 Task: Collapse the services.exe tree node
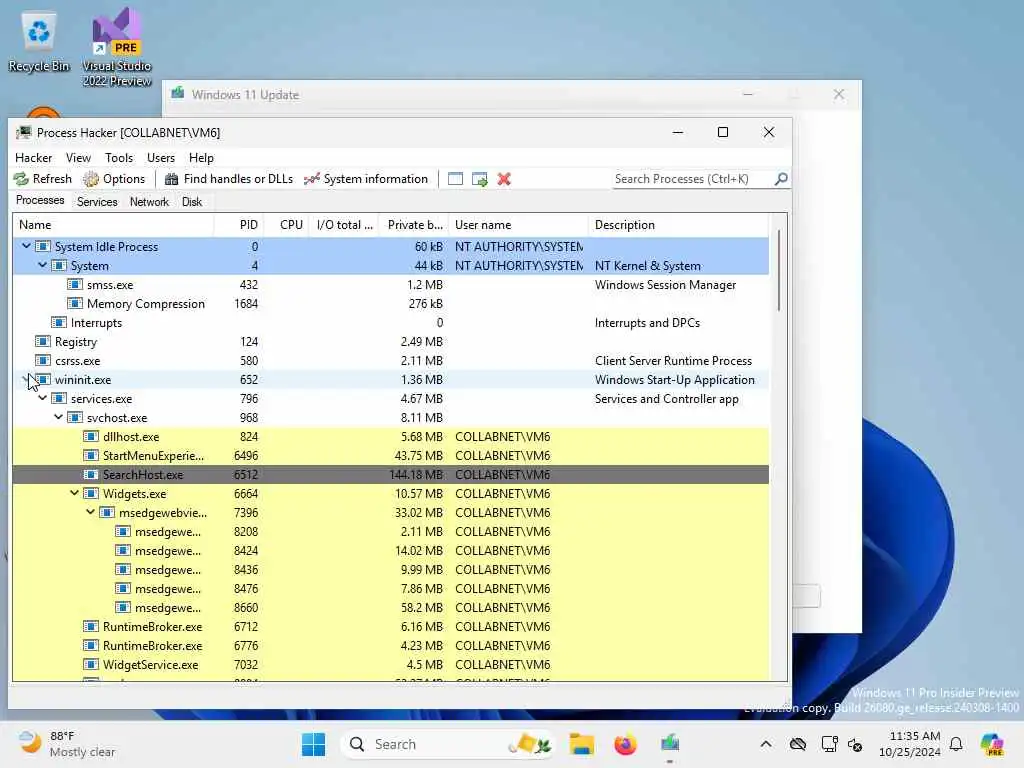(x=42, y=398)
